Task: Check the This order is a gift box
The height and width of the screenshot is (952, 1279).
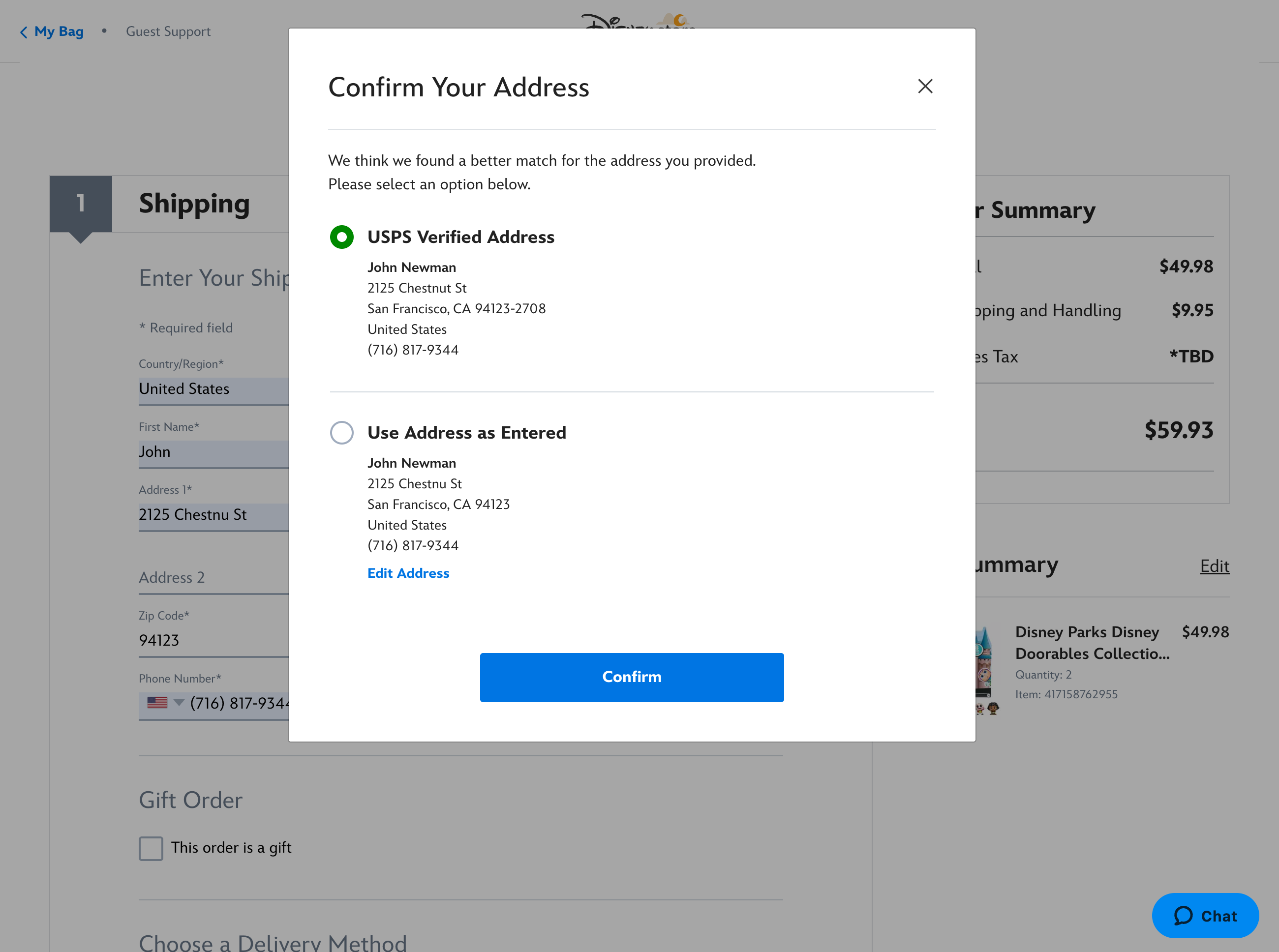Action: coord(151,848)
